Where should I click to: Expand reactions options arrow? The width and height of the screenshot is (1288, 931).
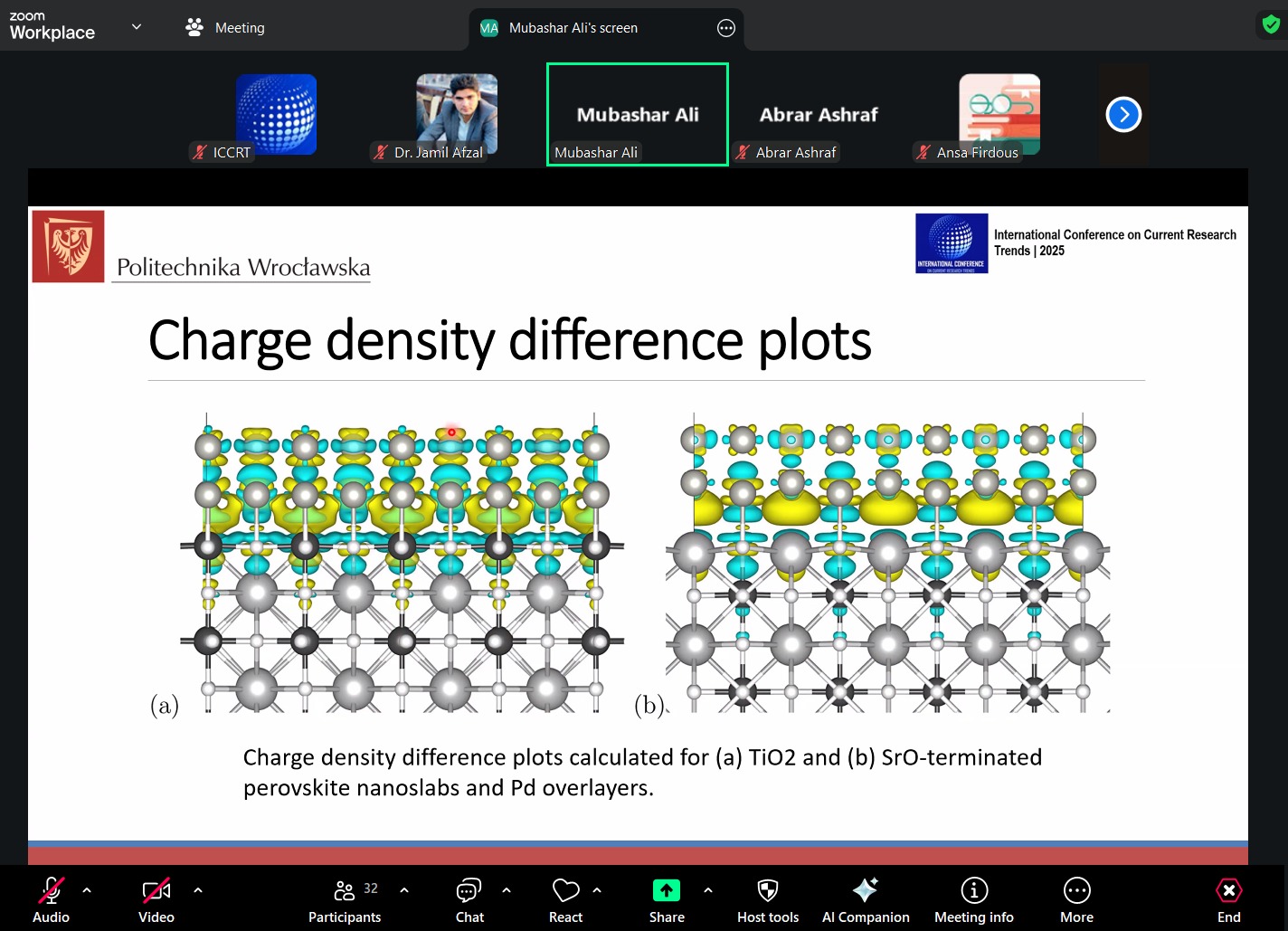coord(597,890)
